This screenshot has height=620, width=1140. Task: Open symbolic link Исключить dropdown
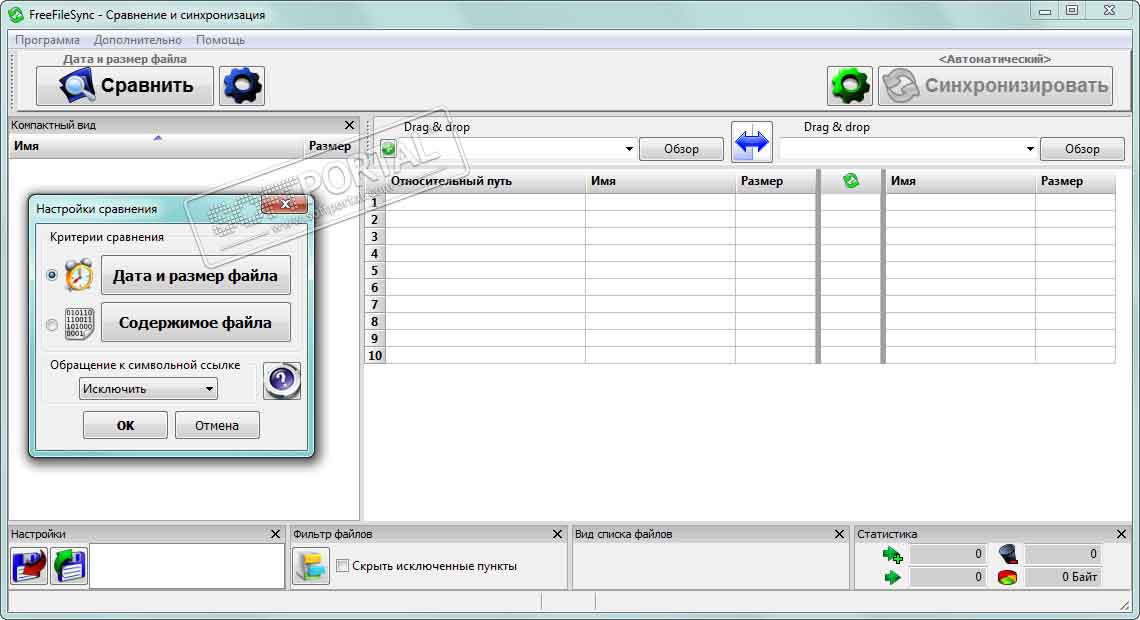tap(148, 389)
